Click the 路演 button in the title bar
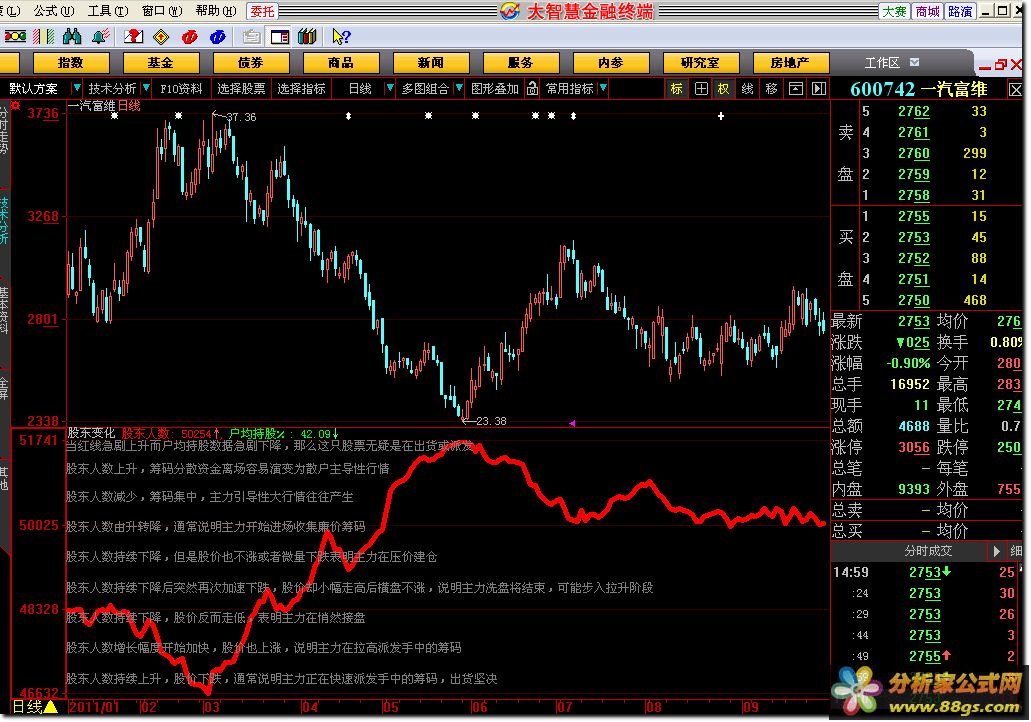This screenshot has height=722, width=1031. click(x=960, y=11)
